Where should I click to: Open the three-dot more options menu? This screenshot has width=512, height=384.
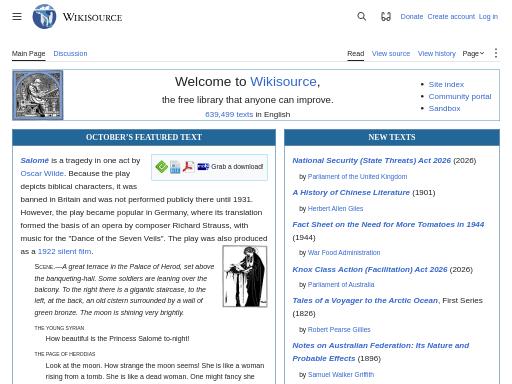(496, 53)
